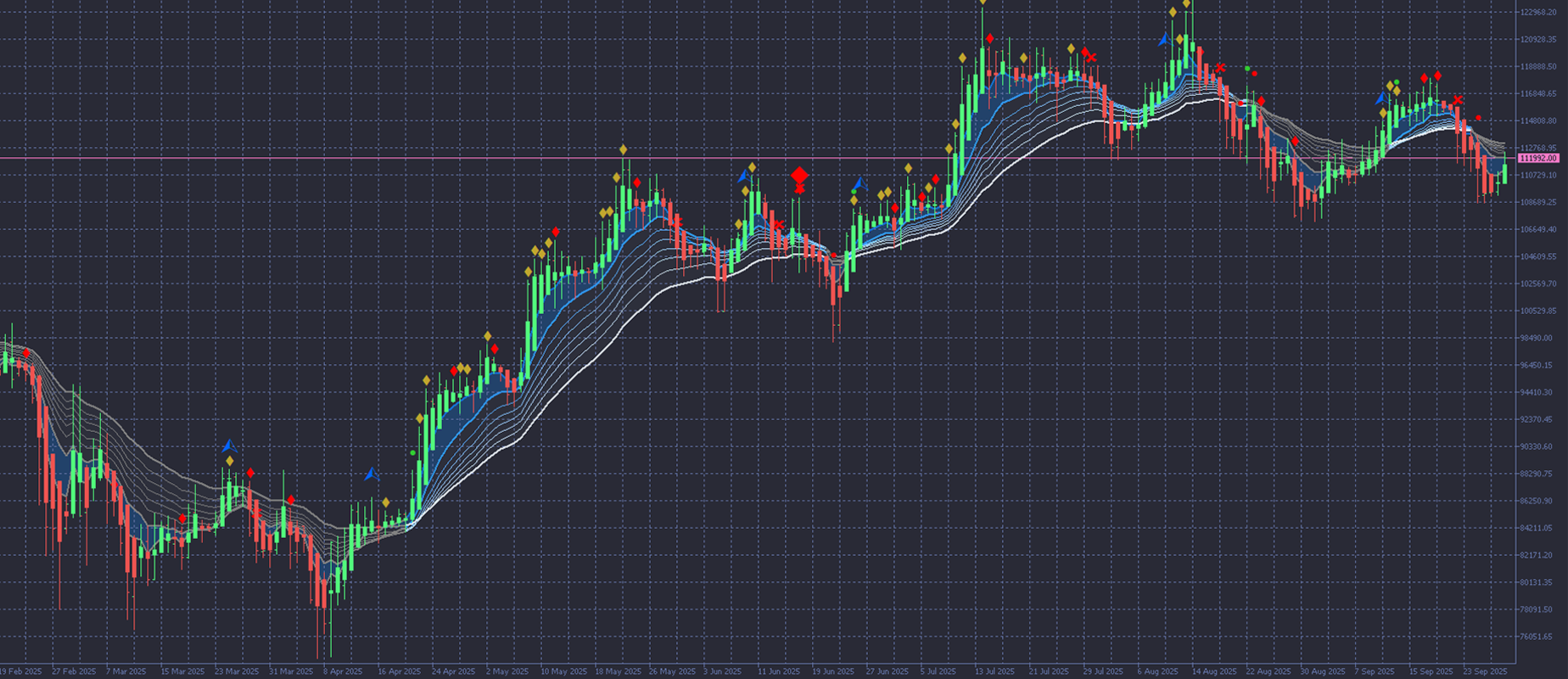Click the 114808.80 price axis label
The image size is (1568, 679).
pos(1538,121)
